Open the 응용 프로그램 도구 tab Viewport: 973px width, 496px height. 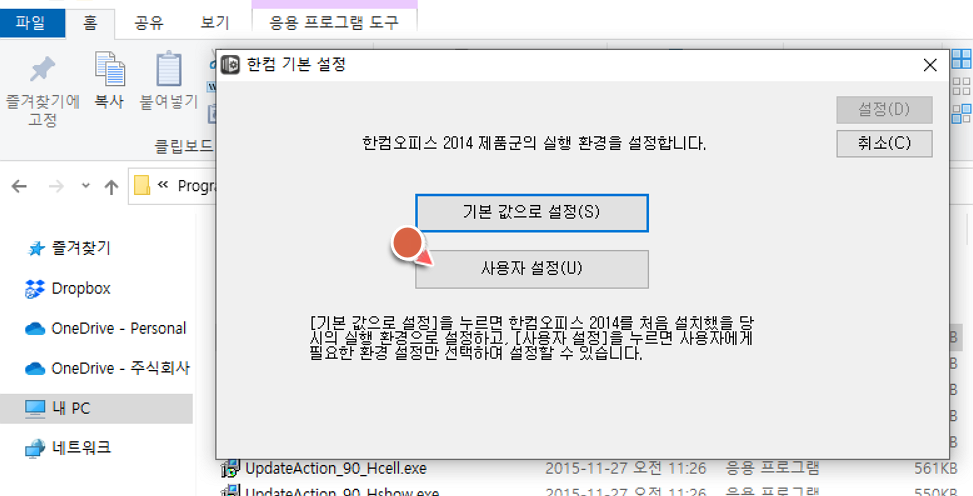click(334, 24)
